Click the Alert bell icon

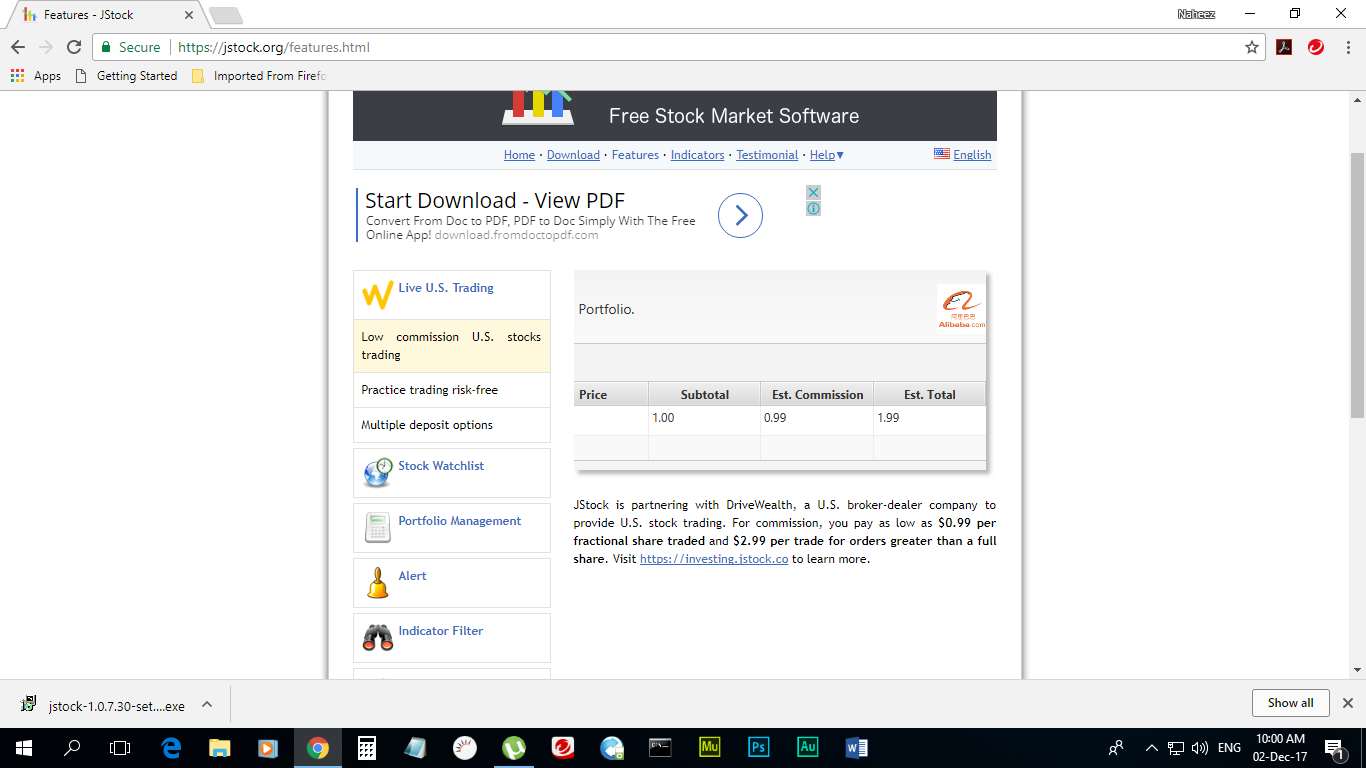pyautogui.click(x=377, y=582)
